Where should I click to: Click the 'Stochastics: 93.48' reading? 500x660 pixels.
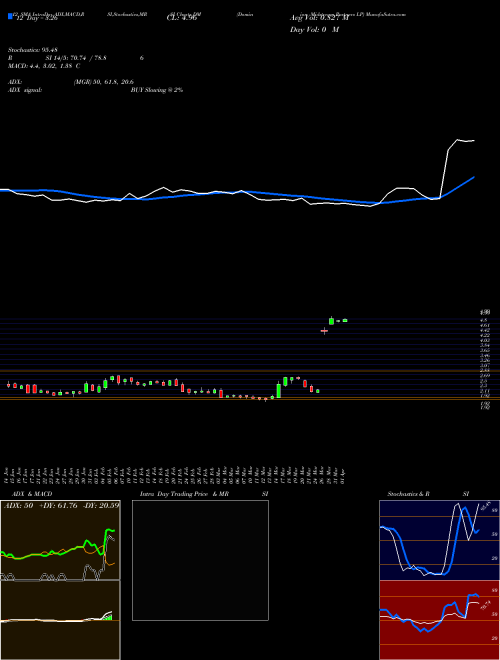pyautogui.click(x=32, y=50)
